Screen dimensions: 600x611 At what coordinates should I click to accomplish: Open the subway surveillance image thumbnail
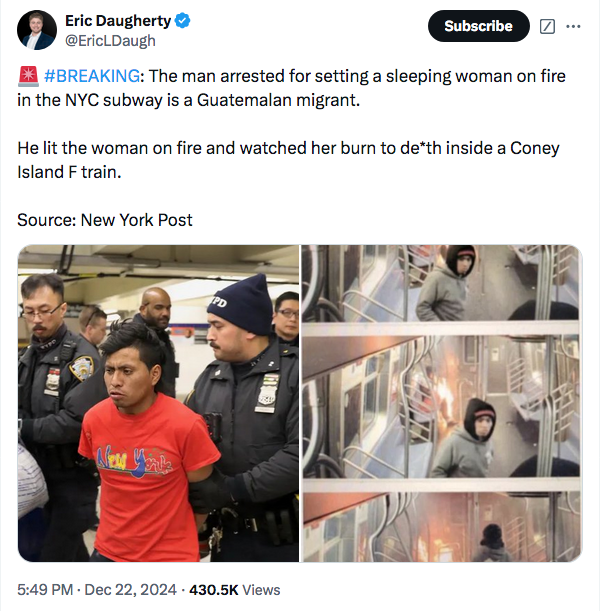click(x=442, y=403)
